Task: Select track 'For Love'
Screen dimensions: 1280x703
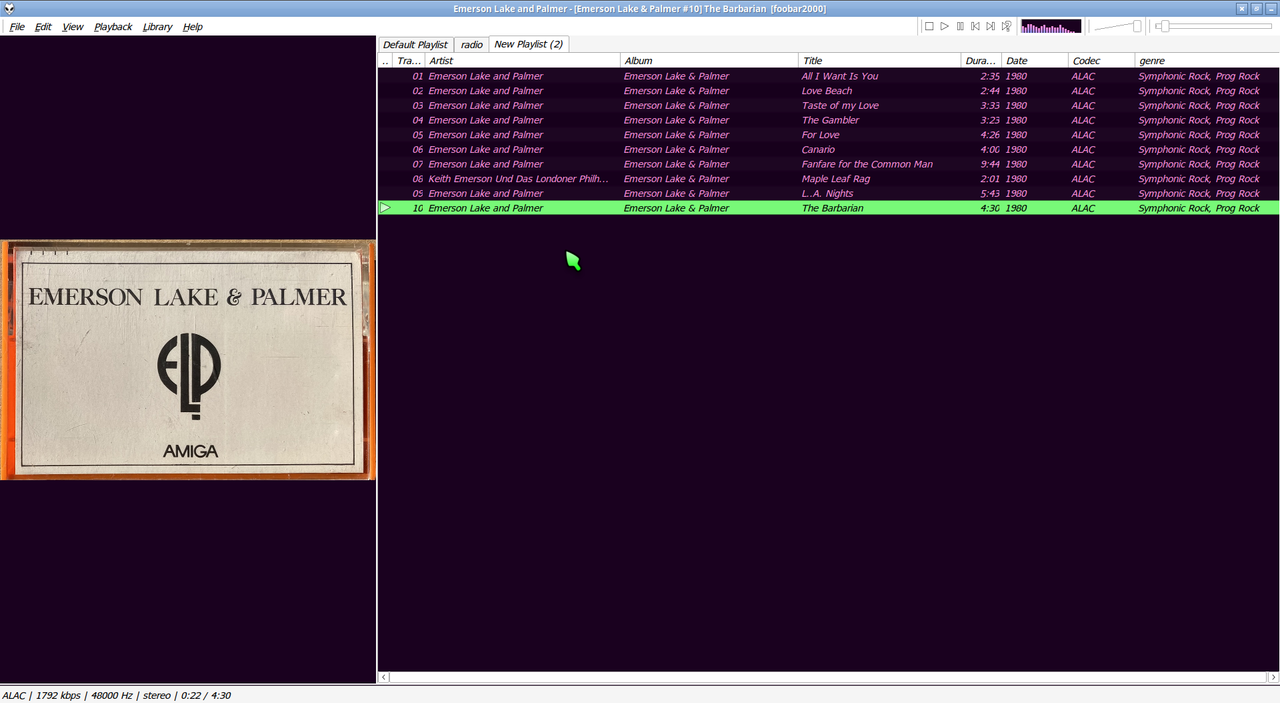Action: click(829, 135)
